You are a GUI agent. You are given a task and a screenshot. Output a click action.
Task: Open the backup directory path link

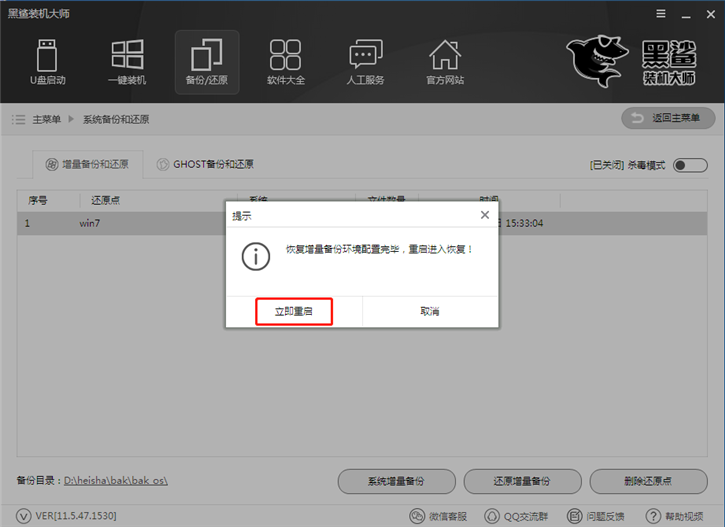115,481
